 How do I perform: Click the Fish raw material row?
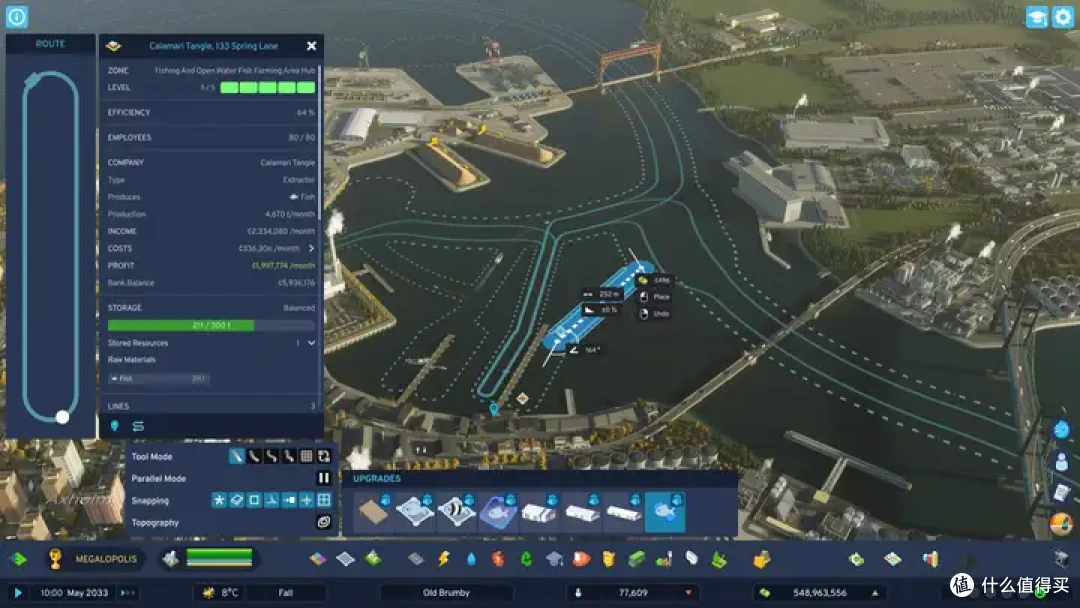pos(158,379)
